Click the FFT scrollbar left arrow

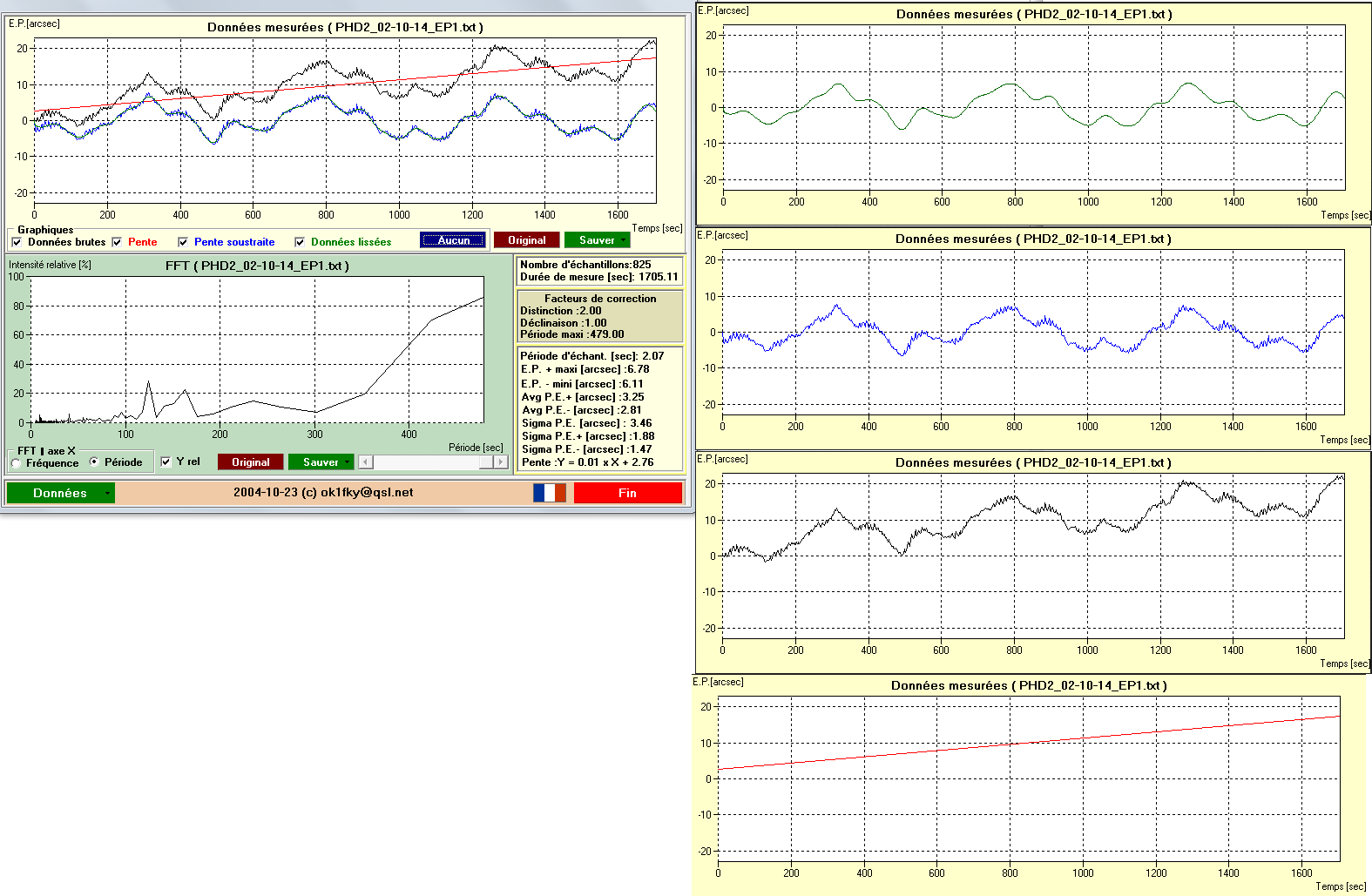366,462
